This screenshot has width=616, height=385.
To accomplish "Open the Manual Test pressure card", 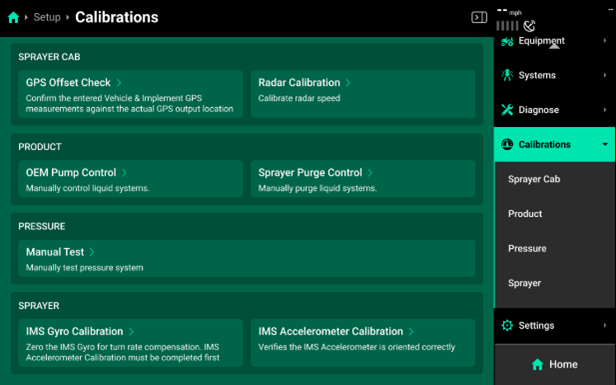I will [x=247, y=258].
